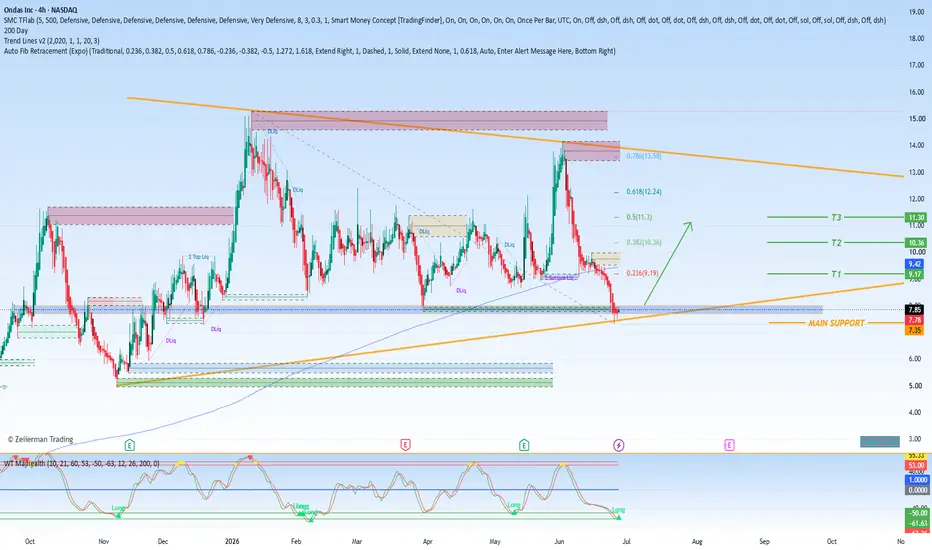Viewport: 932px width, 550px height.
Task: Click the black 7.85 last price tag
Action: point(914,310)
